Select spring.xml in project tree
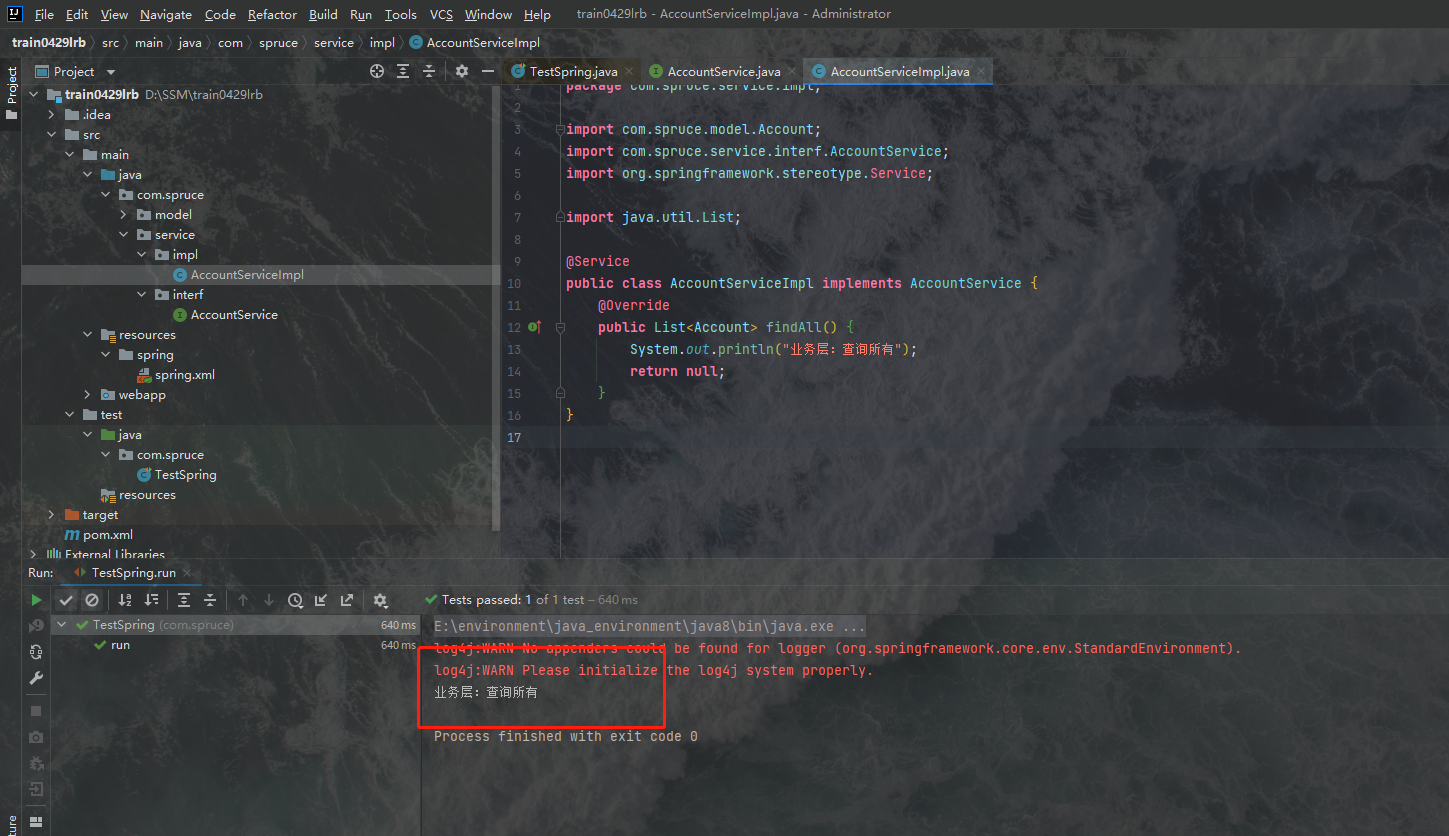This screenshot has width=1449, height=836. (184, 375)
